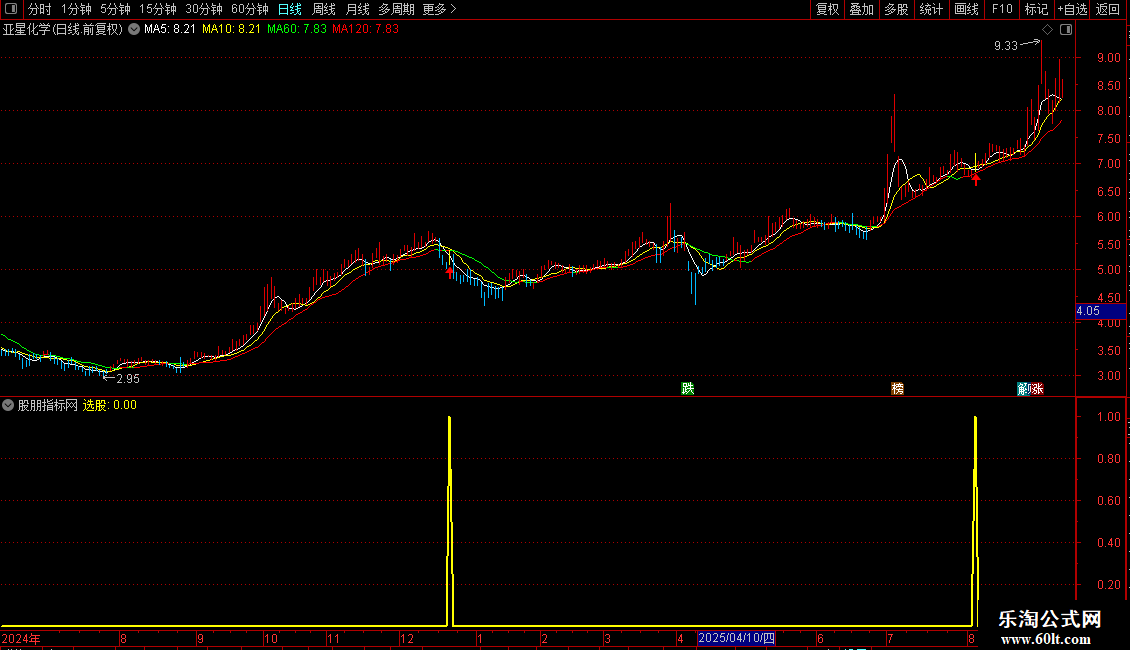Click MA120: 7.83 label

point(365,29)
